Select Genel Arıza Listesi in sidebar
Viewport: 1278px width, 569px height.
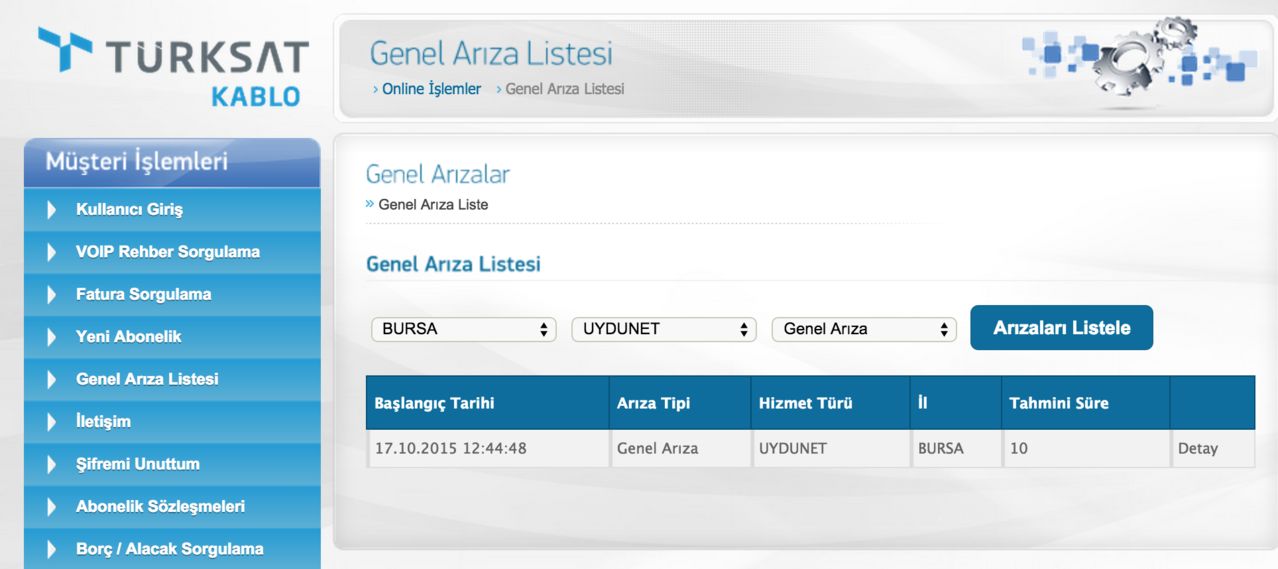(172, 379)
